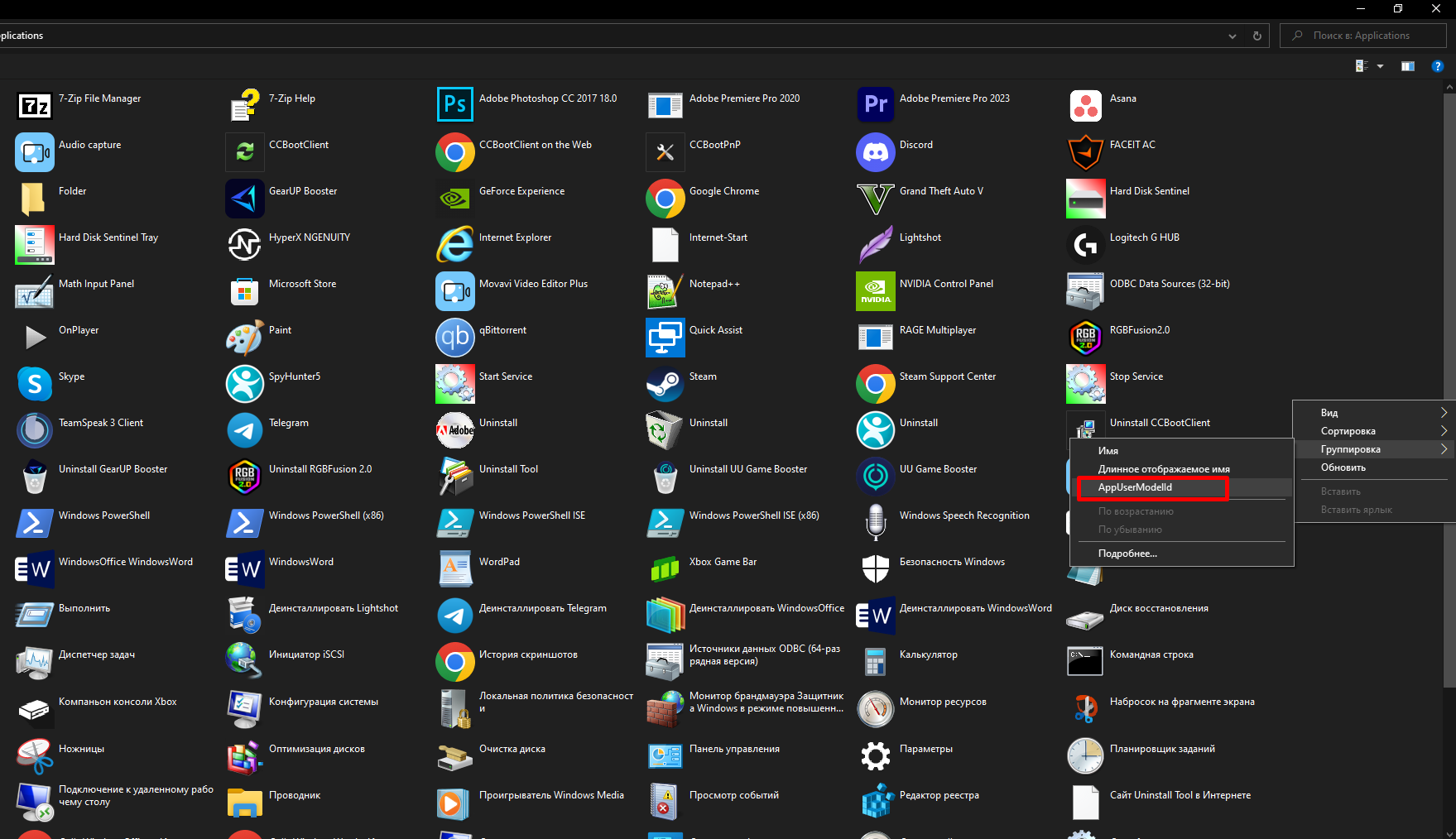Group by Имя in submenu
The image size is (1456, 839).
1181,451
